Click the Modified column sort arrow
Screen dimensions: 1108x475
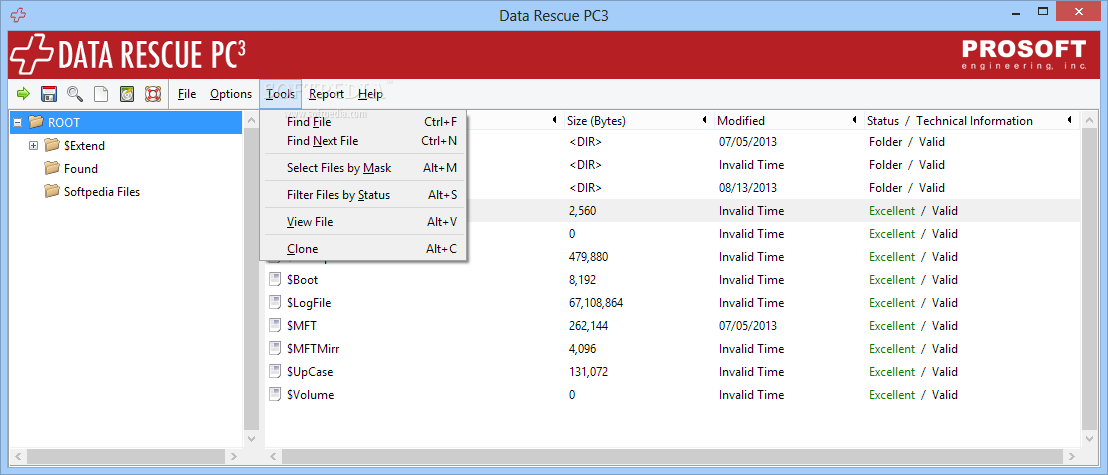tap(854, 121)
